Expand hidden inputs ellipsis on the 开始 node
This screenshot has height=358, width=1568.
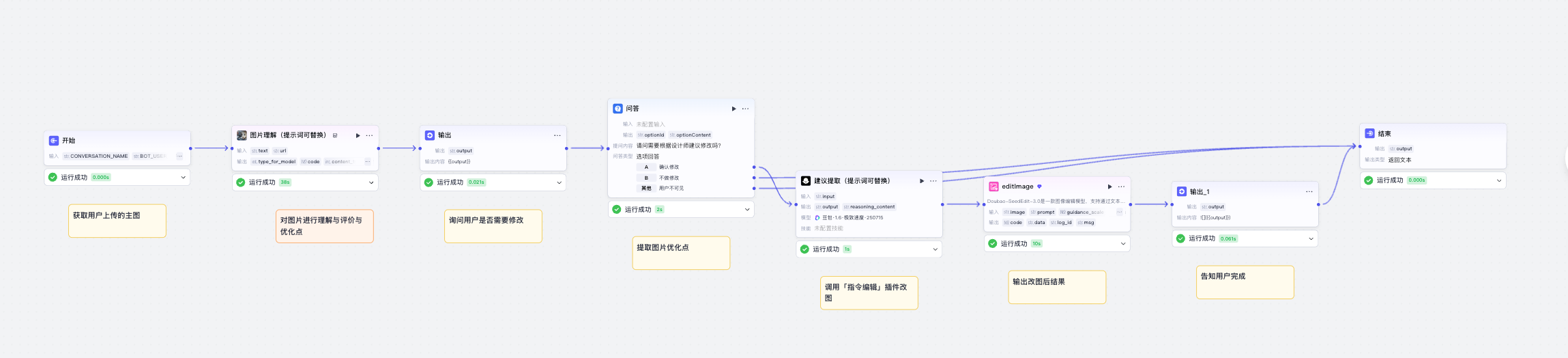(x=179, y=156)
